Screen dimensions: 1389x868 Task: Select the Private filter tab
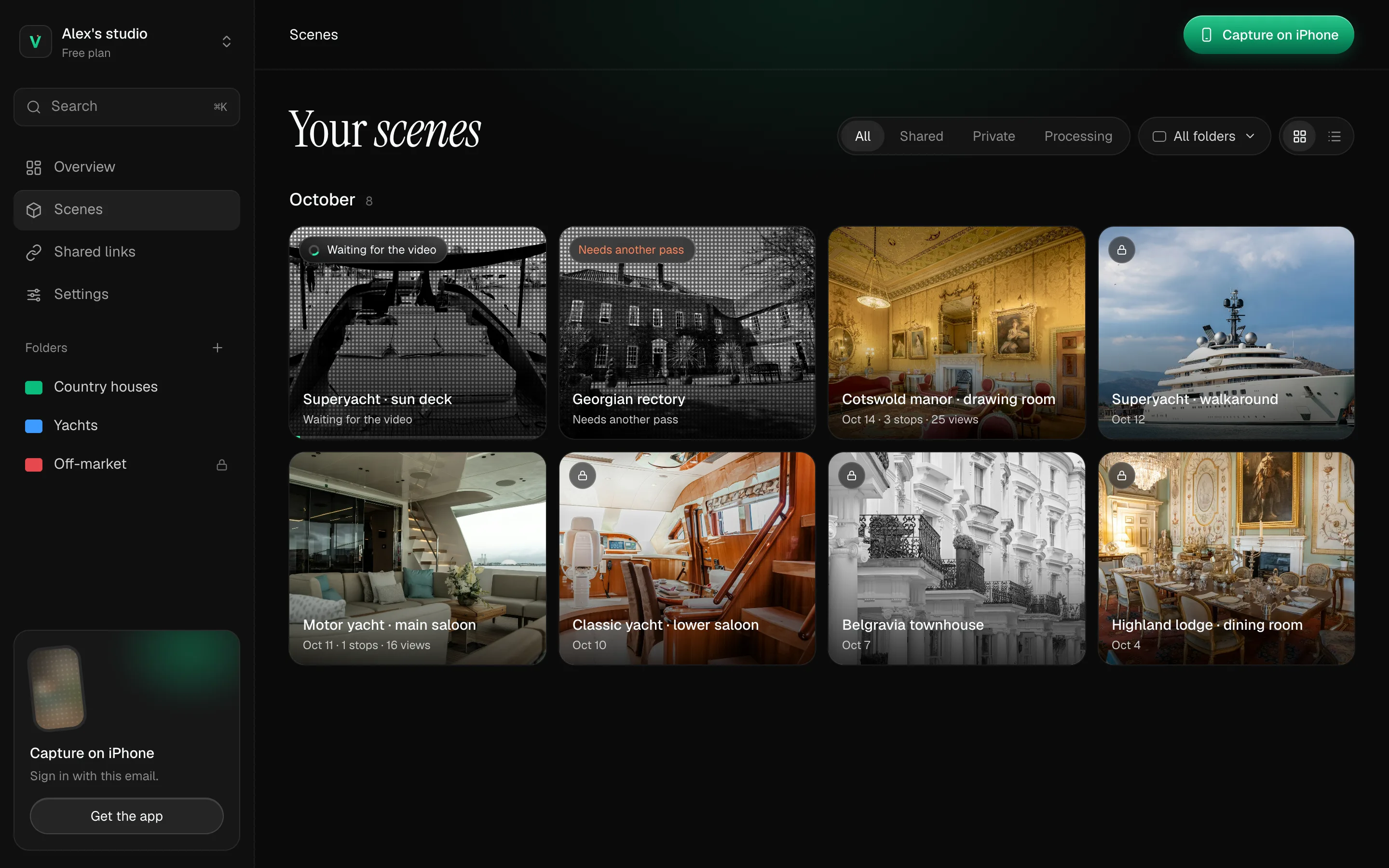click(994, 136)
